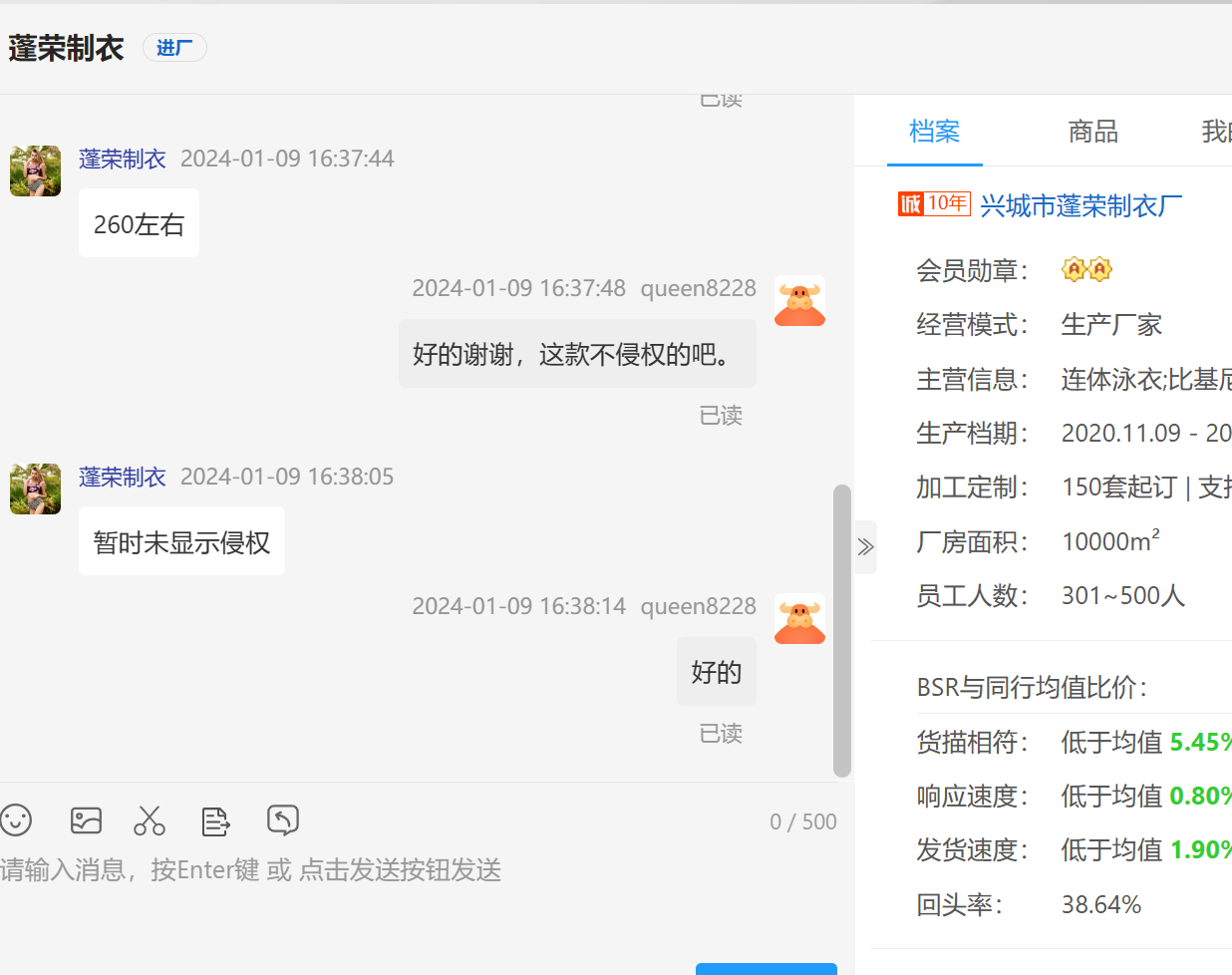Click the 暂时未显示侵权 message bubble
The image size is (1232, 975).
[181, 541]
